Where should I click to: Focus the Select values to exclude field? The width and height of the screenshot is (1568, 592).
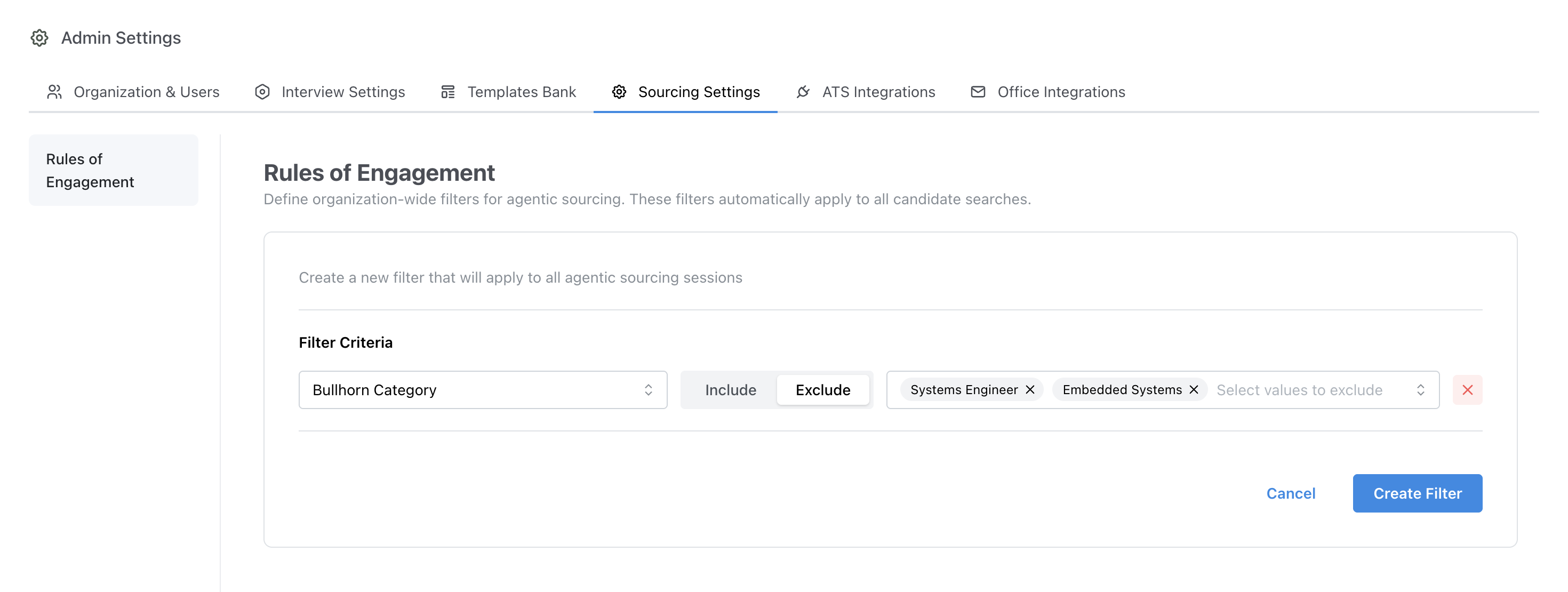coord(1300,390)
